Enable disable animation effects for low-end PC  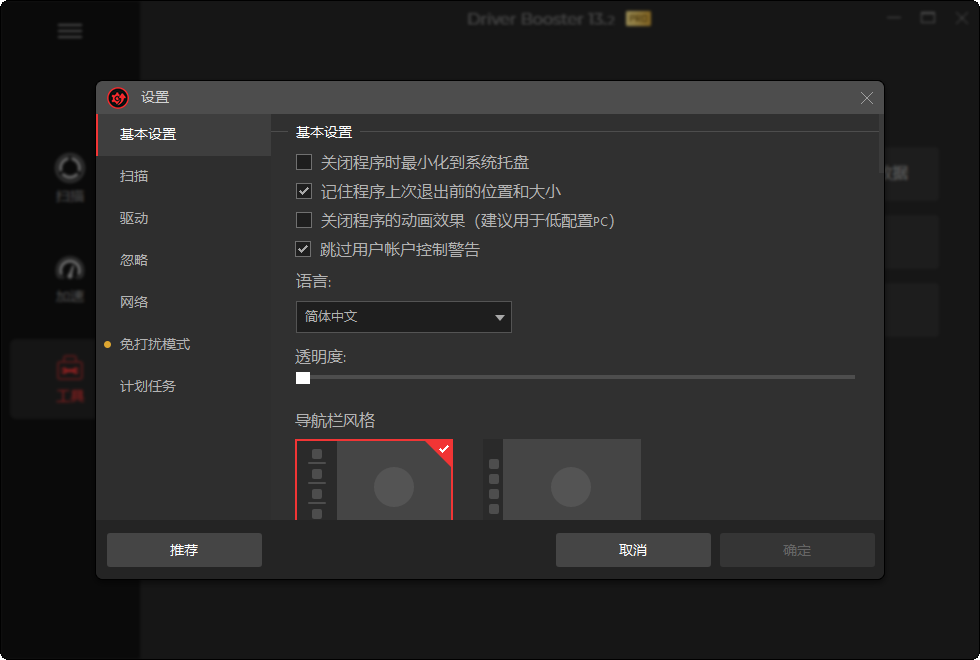pos(303,220)
